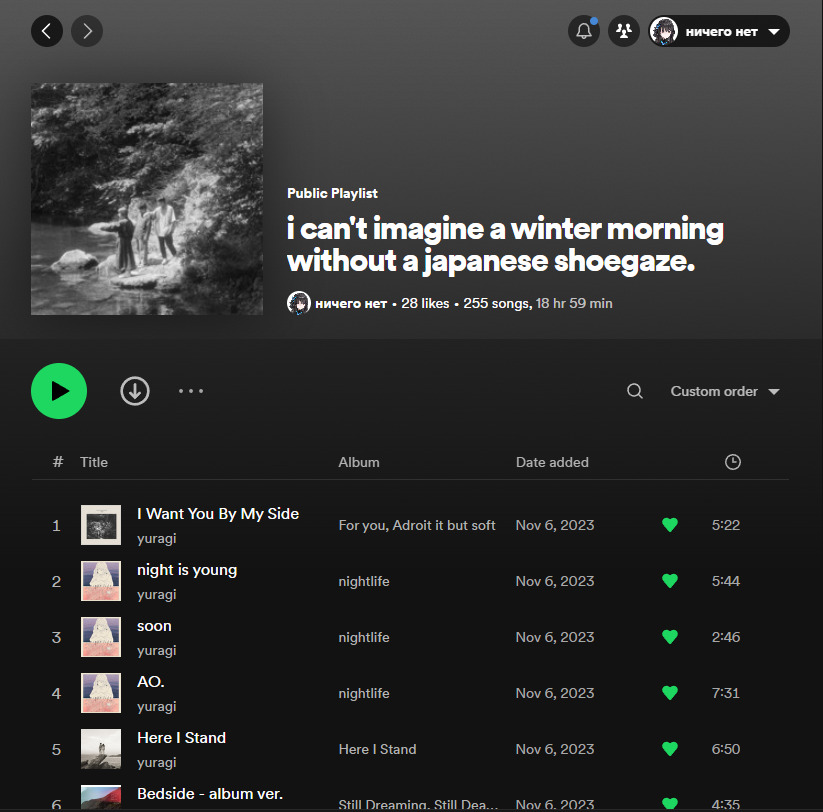Open yuragi artist under night is young
Image resolution: width=823 pixels, height=812 pixels.
pyautogui.click(x=156, y=595)
